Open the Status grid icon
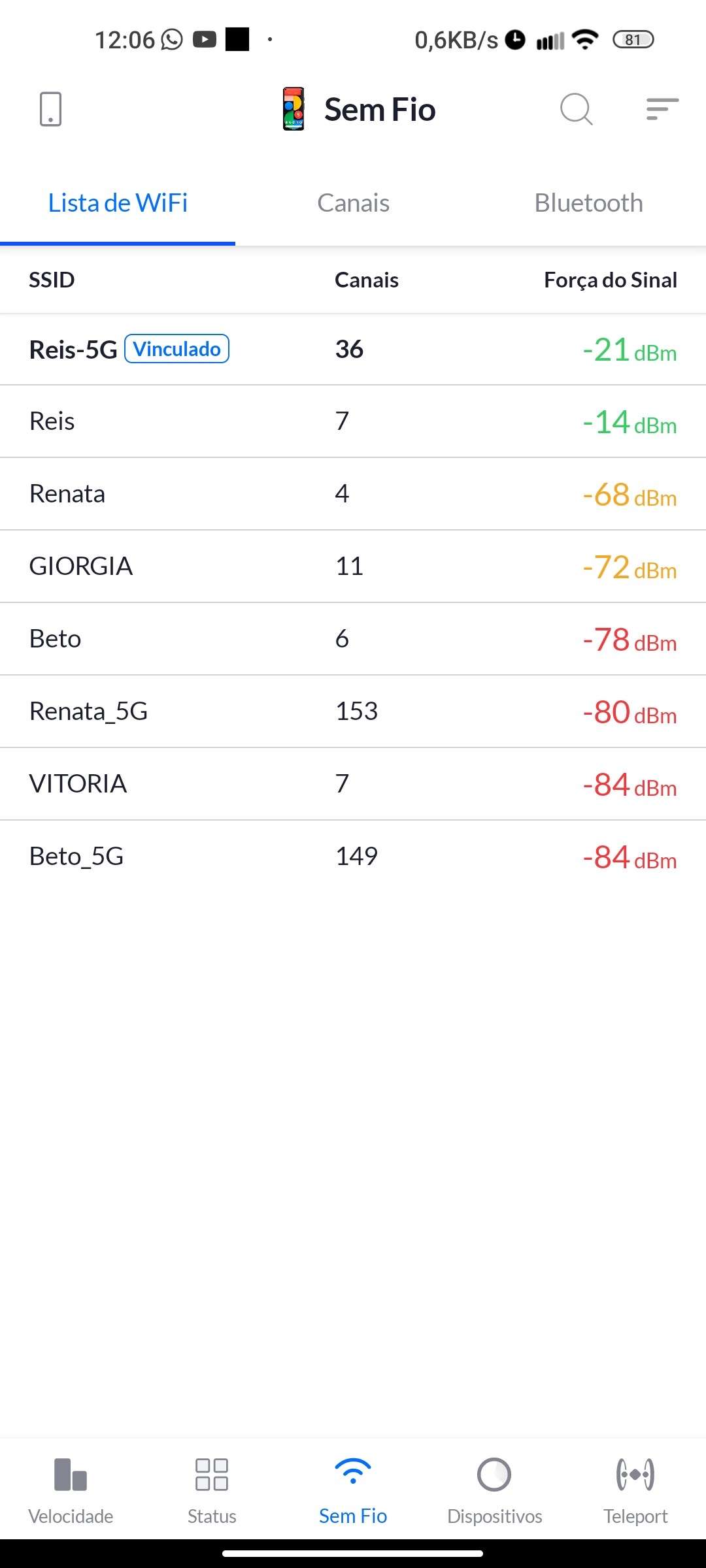The image size is (706, 1568). (212, 1475)
